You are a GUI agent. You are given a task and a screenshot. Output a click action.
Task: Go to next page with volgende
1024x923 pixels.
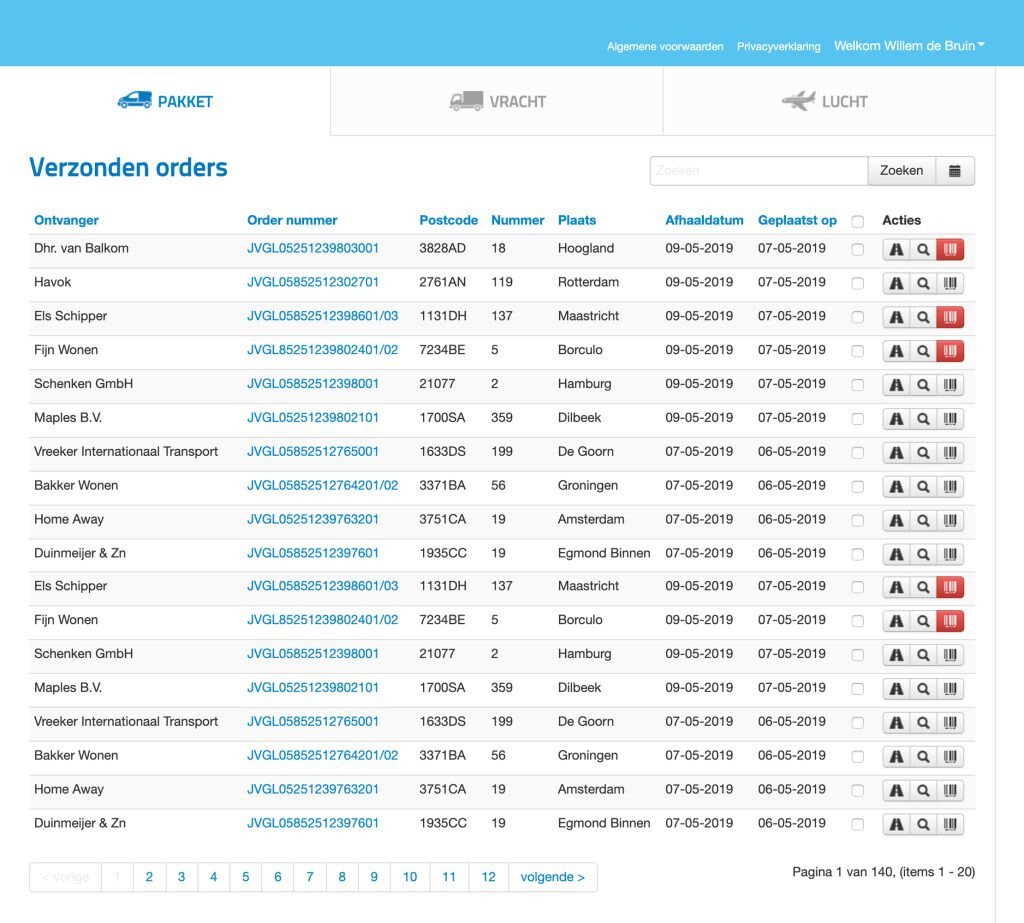click(553, 877)
